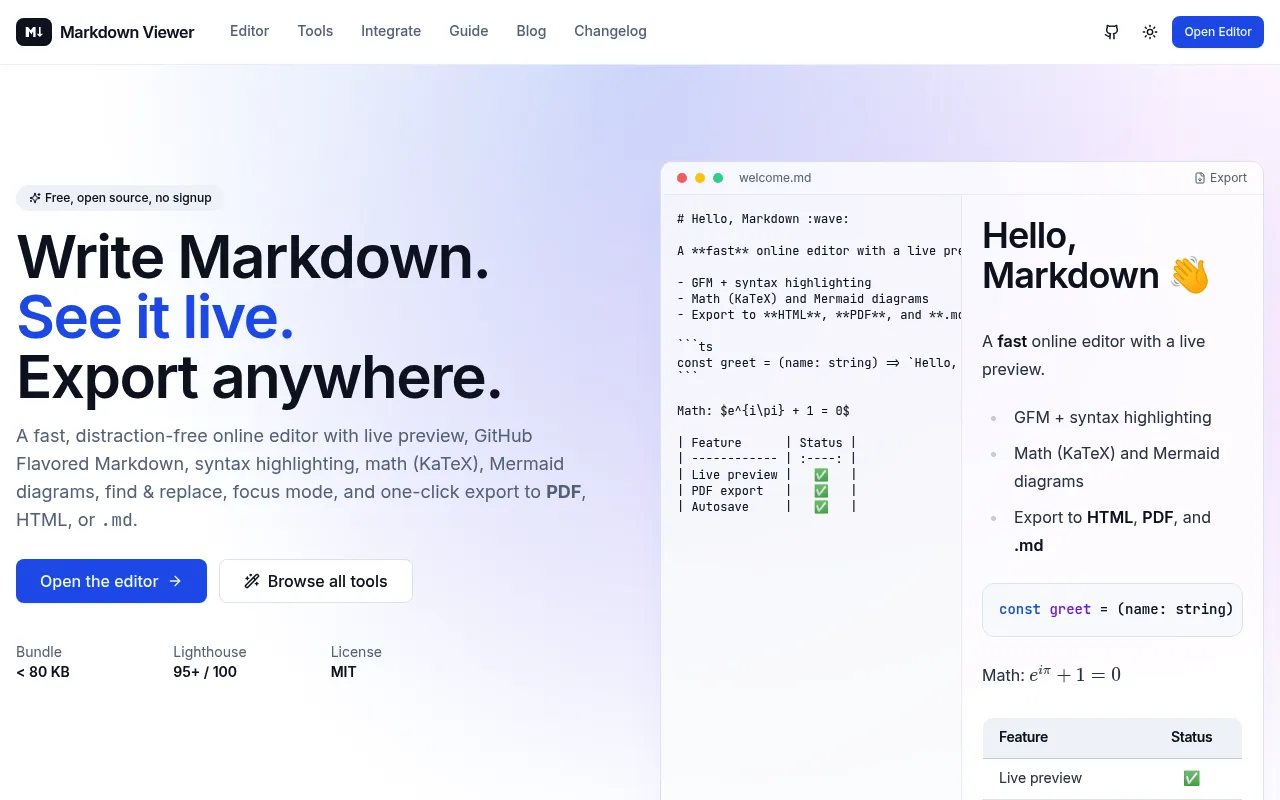The height and width of the screenshot is (800, 1280).
Task: Open the Guide nav item
Action: [x=468, y=31]
